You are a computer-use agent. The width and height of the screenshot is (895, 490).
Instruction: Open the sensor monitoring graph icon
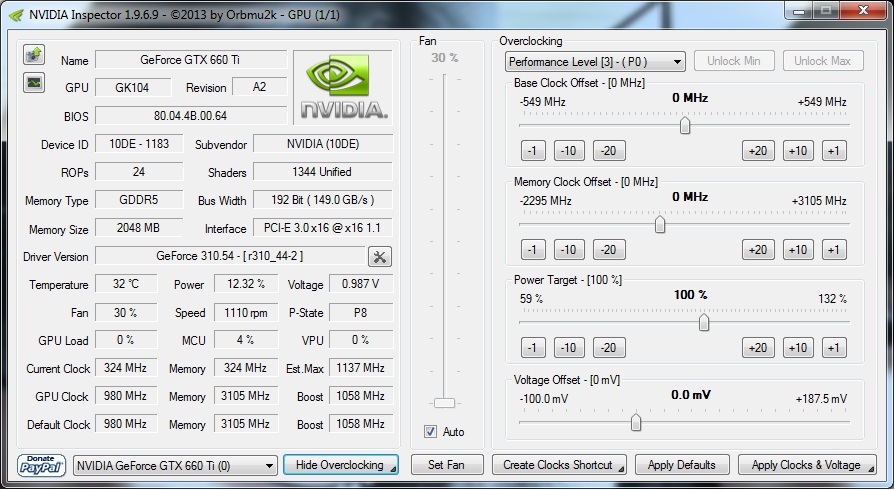coord(34,82)
